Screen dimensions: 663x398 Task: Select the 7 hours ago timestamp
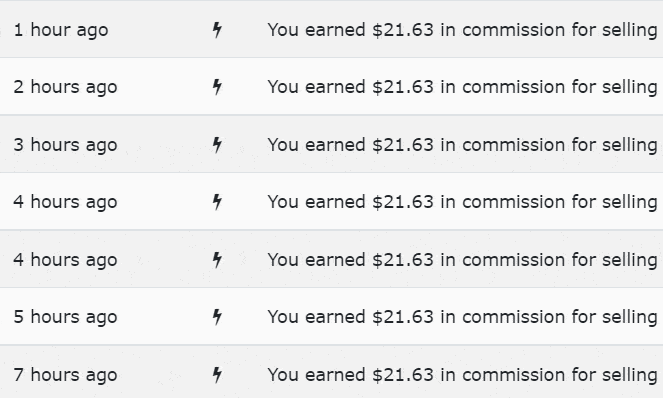[x=65, y=375]
